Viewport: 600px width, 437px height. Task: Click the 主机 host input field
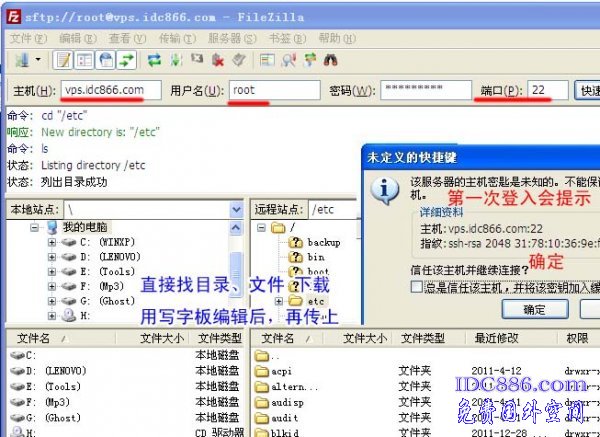point(108,90)
